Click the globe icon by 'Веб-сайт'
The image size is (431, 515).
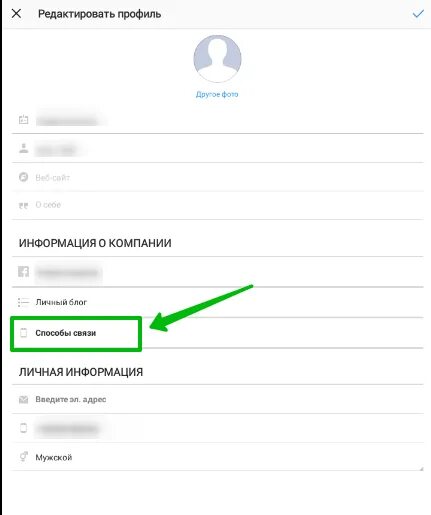click(23, 177)
